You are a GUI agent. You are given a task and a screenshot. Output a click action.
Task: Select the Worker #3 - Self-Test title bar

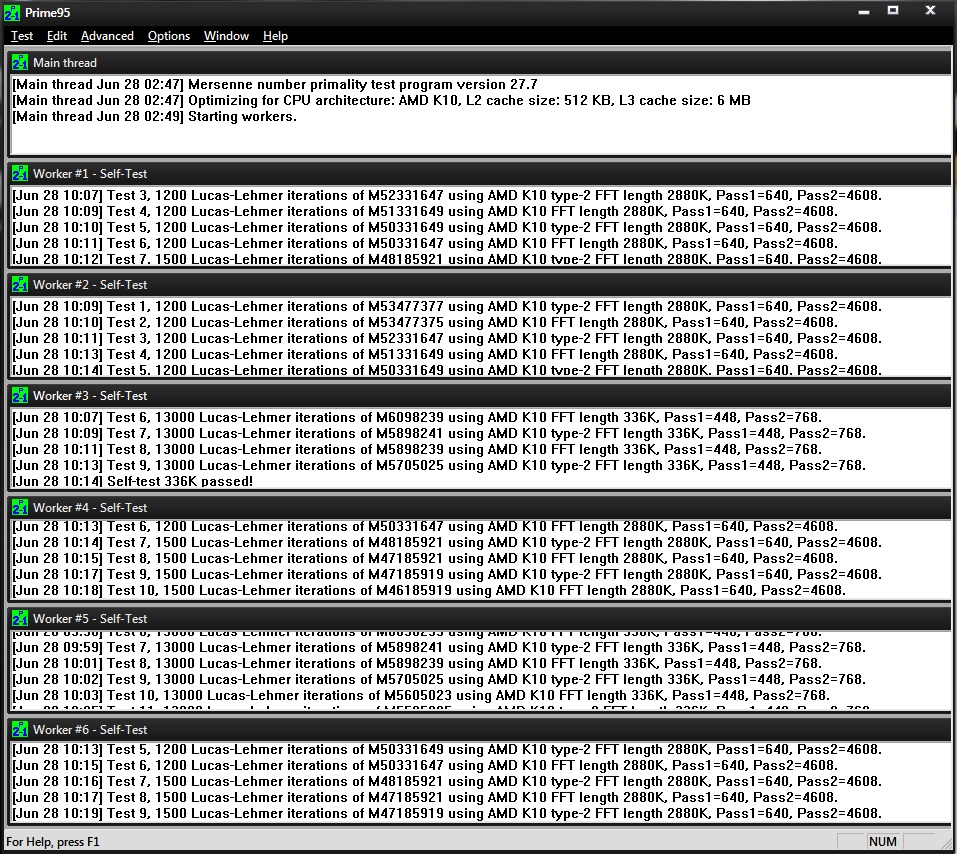pos(479,396)
